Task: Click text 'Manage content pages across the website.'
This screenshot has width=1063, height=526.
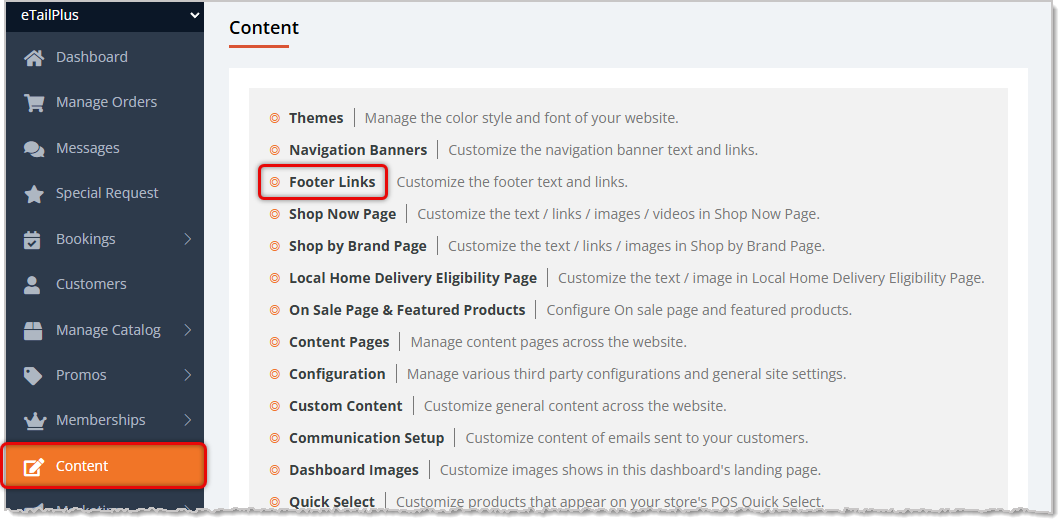Action: coord(548,342)
